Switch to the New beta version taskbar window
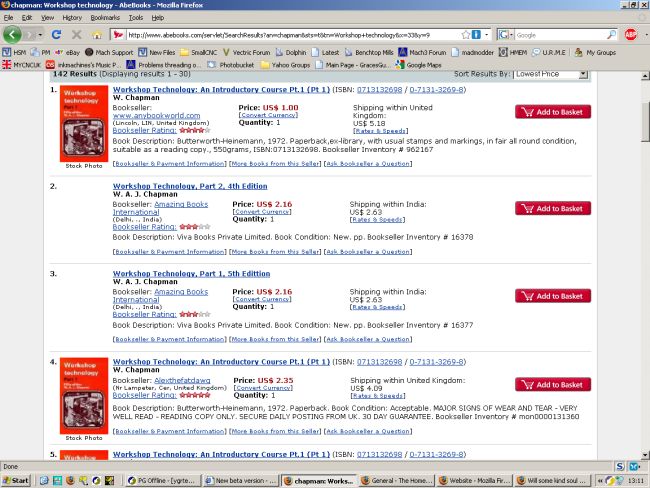This screenshot has width=650, height=488. pyautogui.click(x=241, y=481)
